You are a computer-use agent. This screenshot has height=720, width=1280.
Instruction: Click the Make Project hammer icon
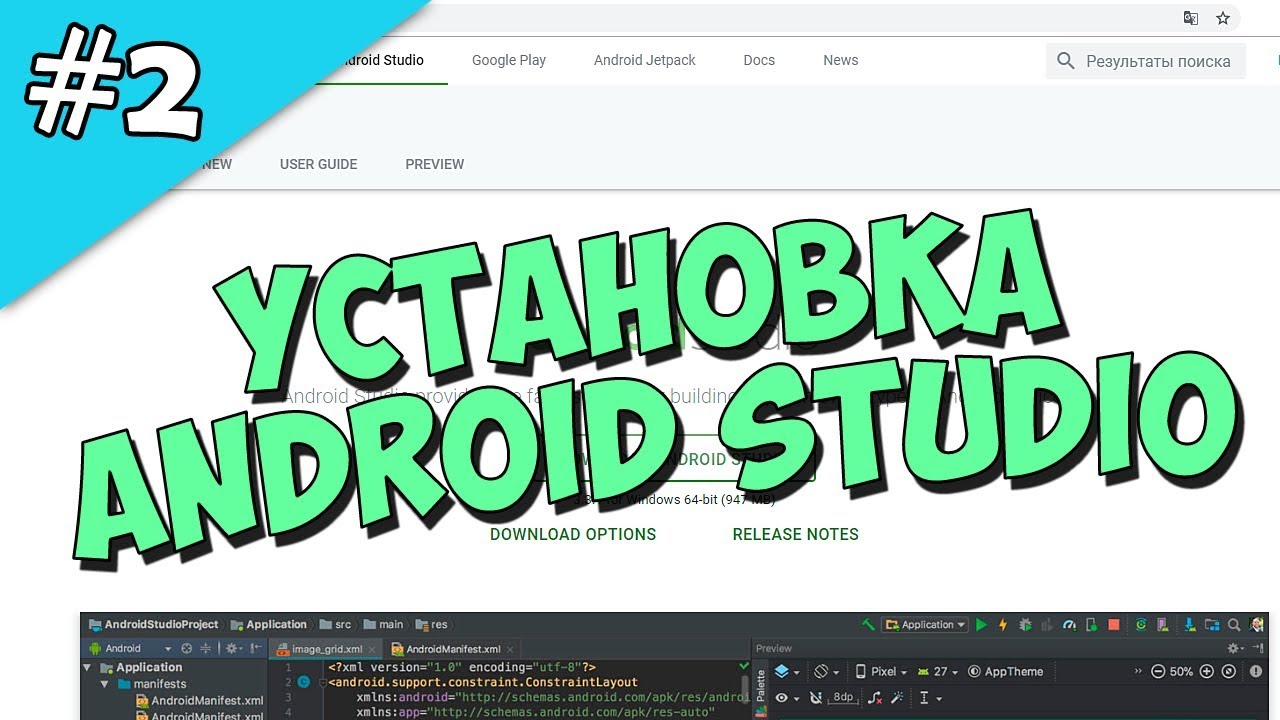tap(868, 625)
